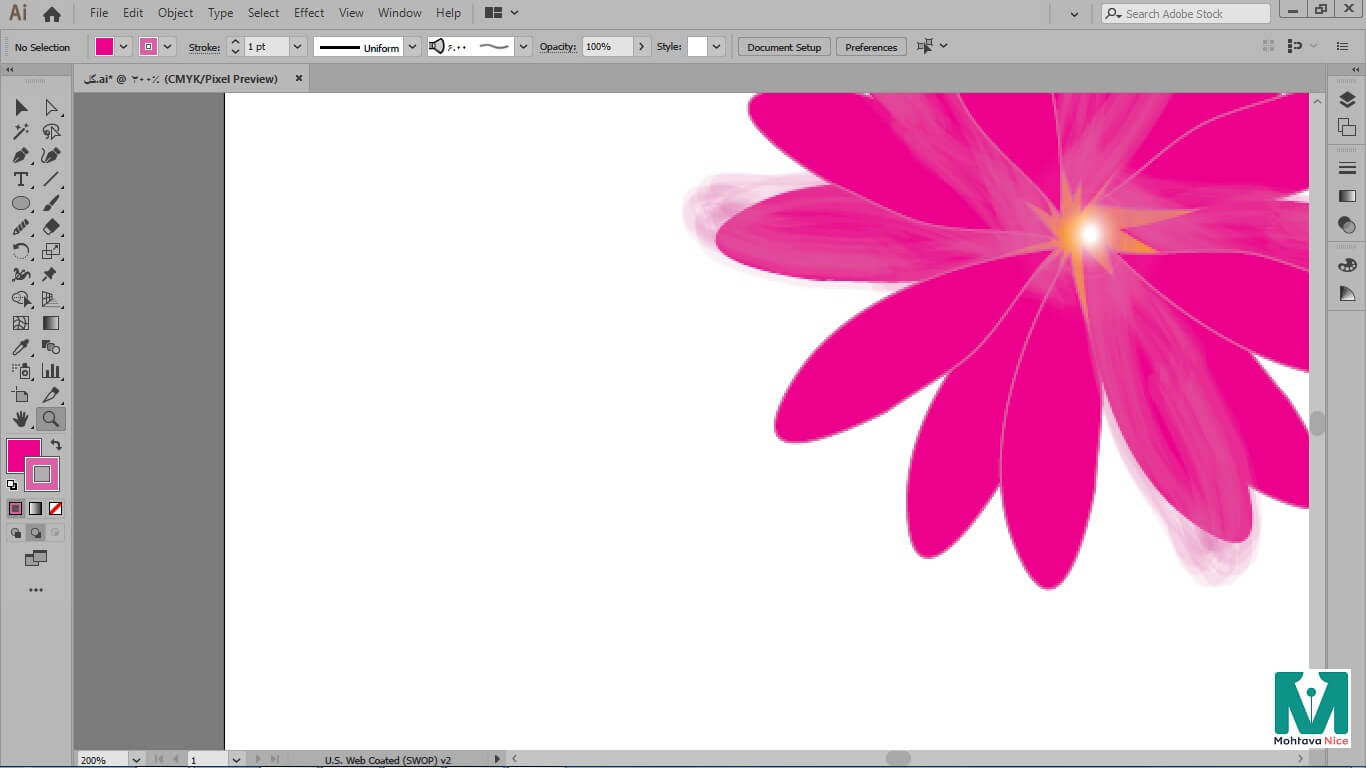
Task: Switch paint mode to Gradient
Action: (36, 509)
